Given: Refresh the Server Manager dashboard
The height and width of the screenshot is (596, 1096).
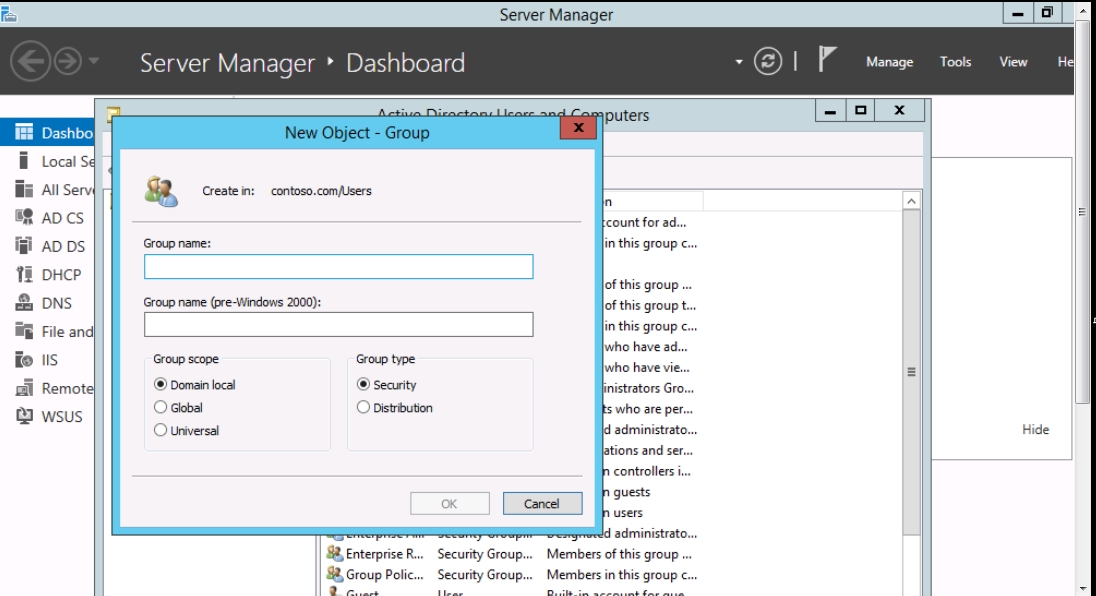Looking at the screenshot, I should [x=767, y=61].
